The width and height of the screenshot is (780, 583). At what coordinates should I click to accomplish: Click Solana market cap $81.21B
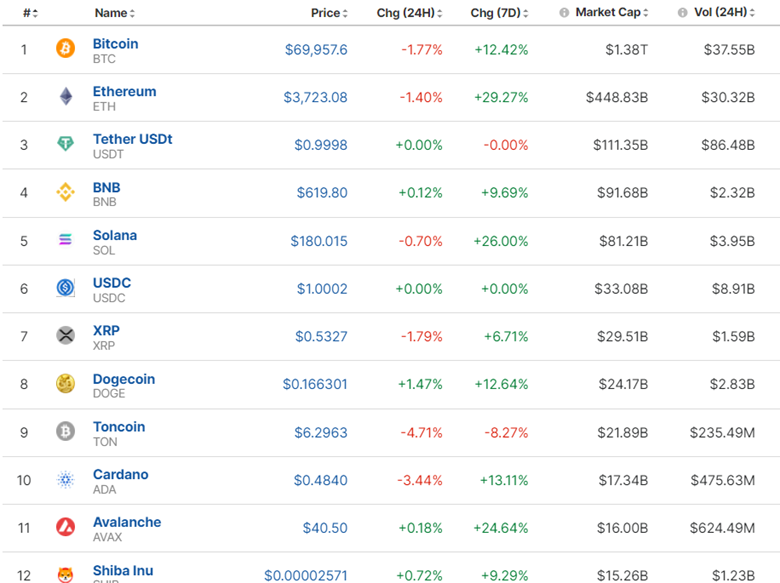pyautogui.click(x=623, y=241)
